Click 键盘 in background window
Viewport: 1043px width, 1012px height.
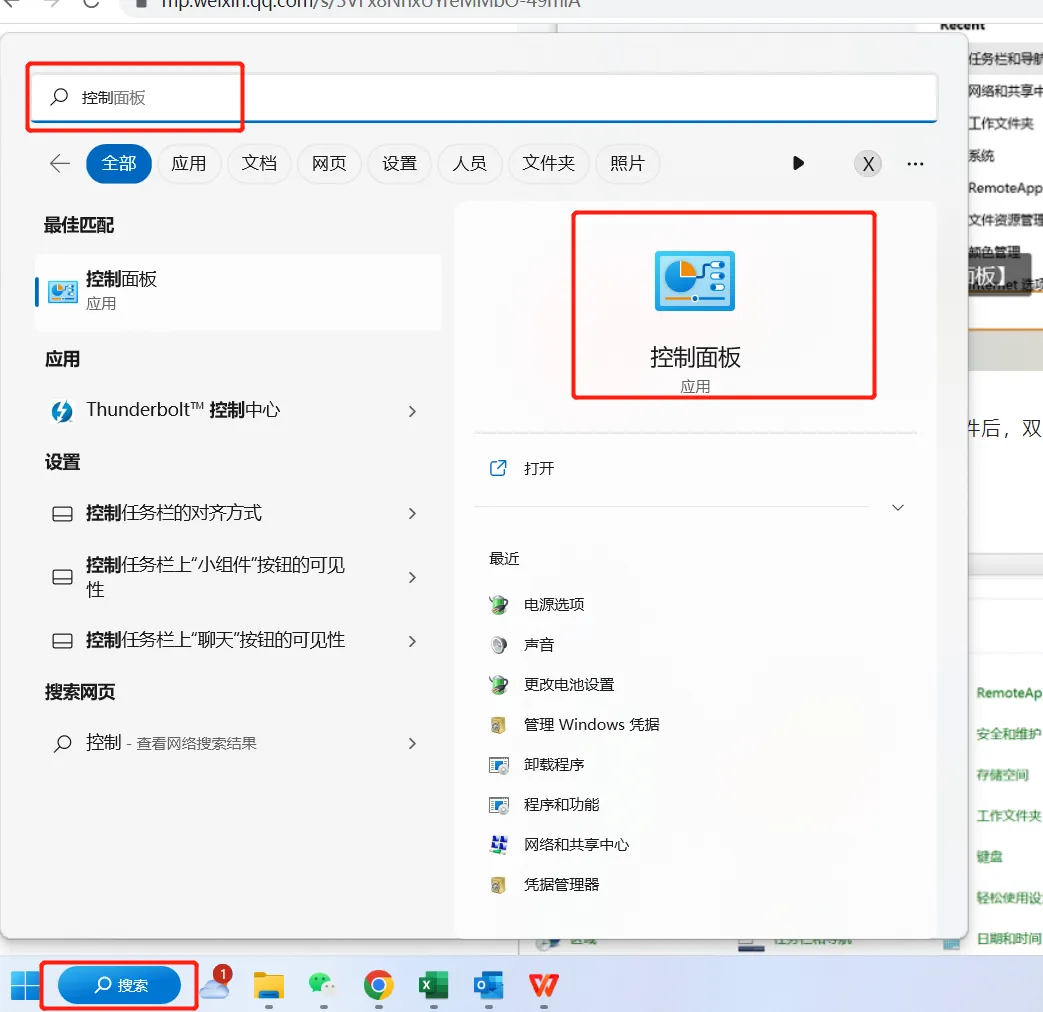coord(989,856)
